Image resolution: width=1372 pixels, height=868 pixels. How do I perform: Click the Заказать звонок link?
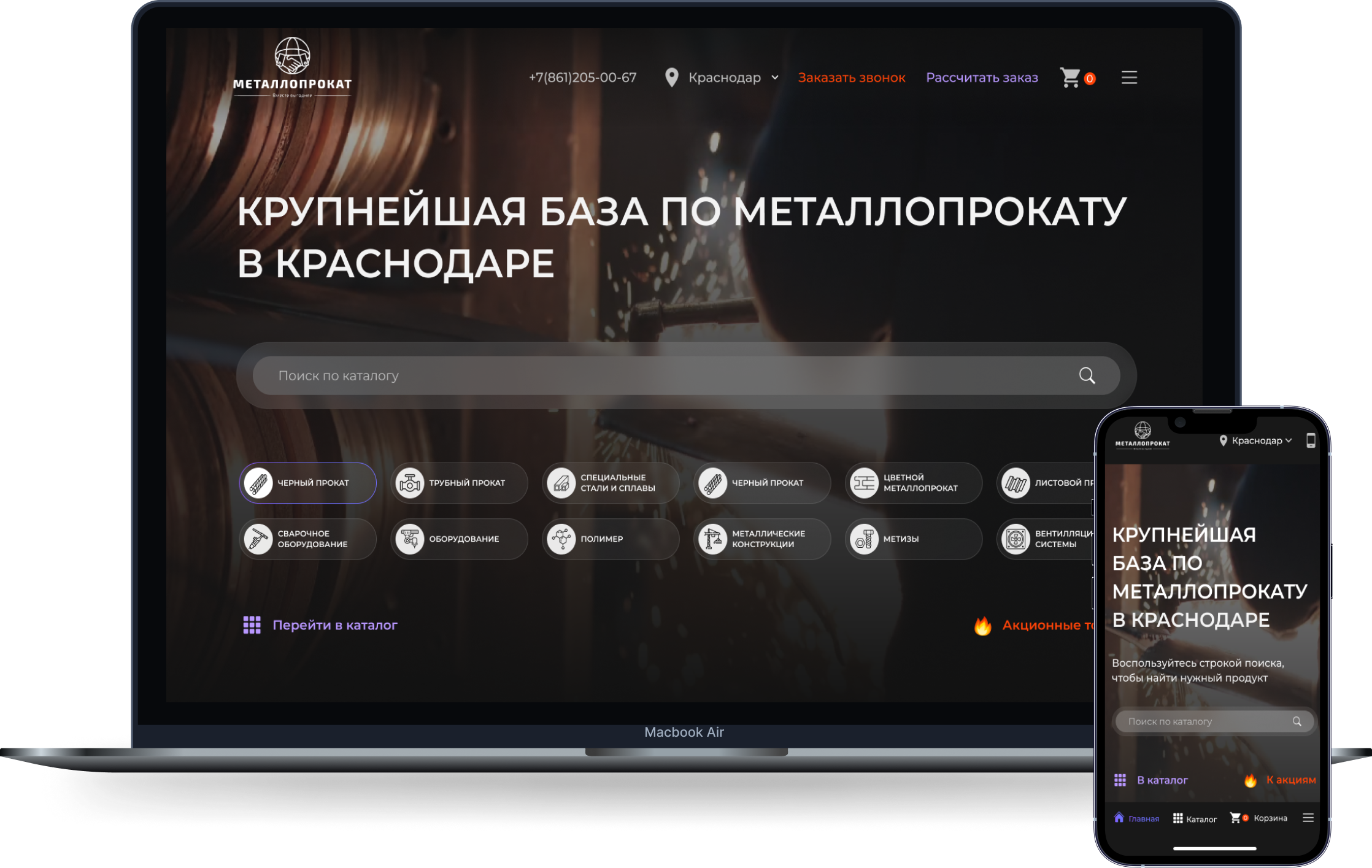[x=851, y=77]
